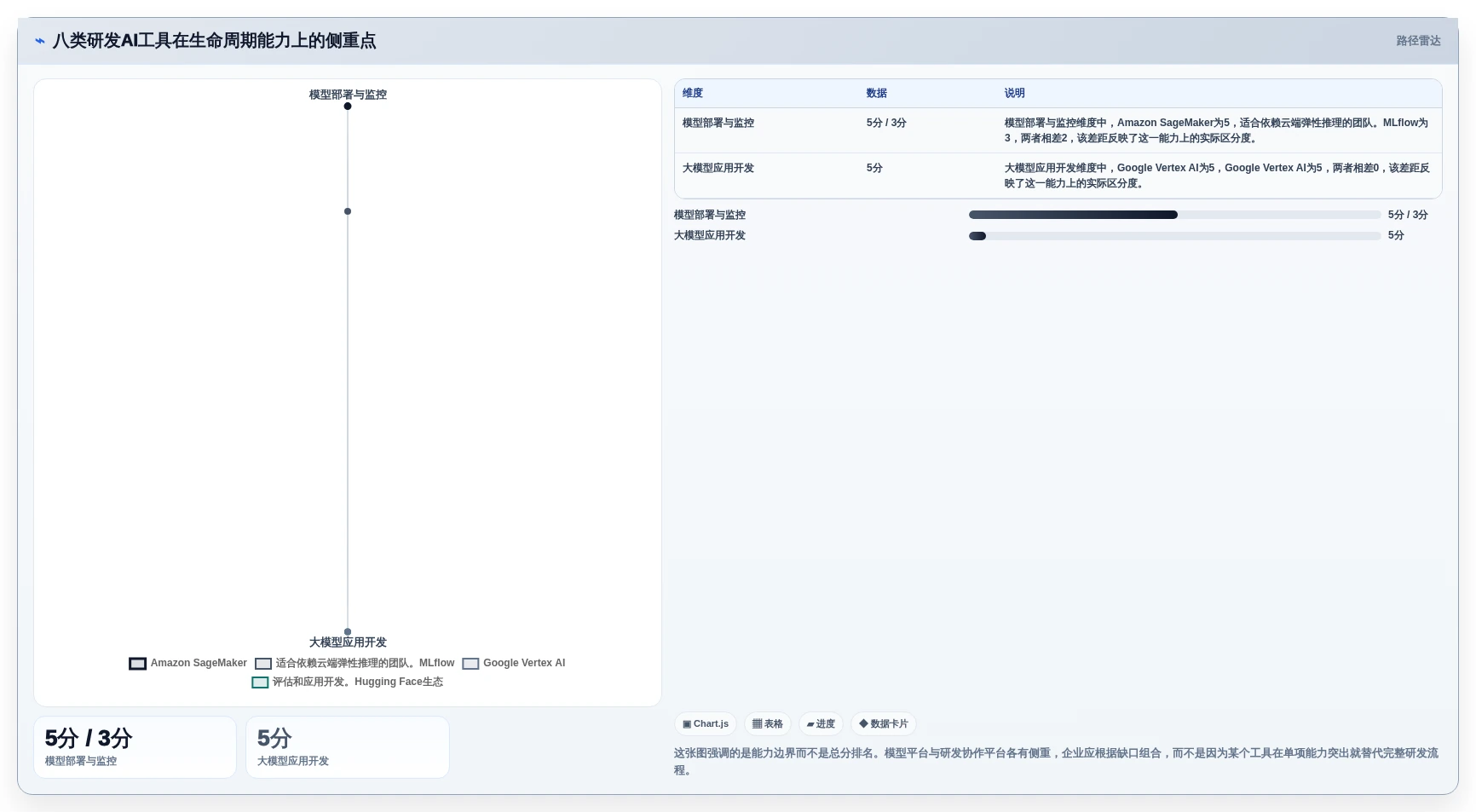Click the 模型部署与监控 axis label on the chart
Image resolution: width=1476 pixels, height=812 pixels.
pos(348,95)
